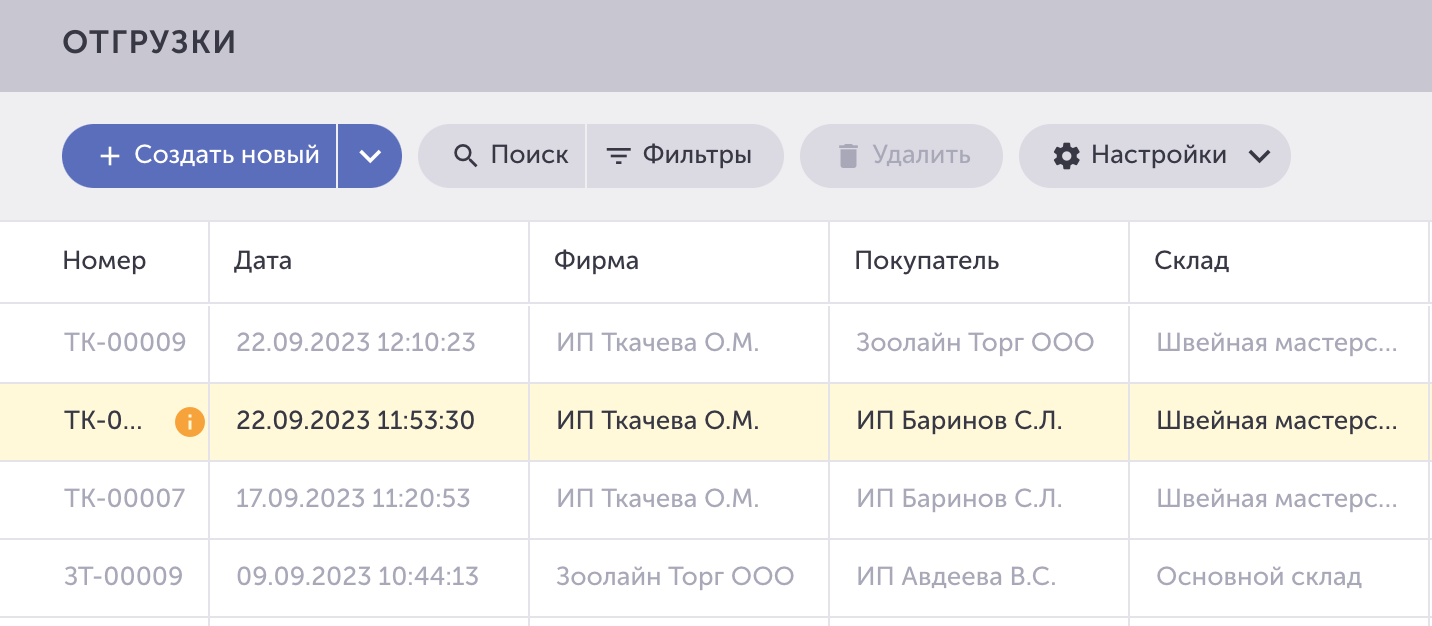Image resolution: width=1432 pixels, height=626 pixels.
Task: Click the trash bin icon on Удалить
Action: click(x=848, y=156)
